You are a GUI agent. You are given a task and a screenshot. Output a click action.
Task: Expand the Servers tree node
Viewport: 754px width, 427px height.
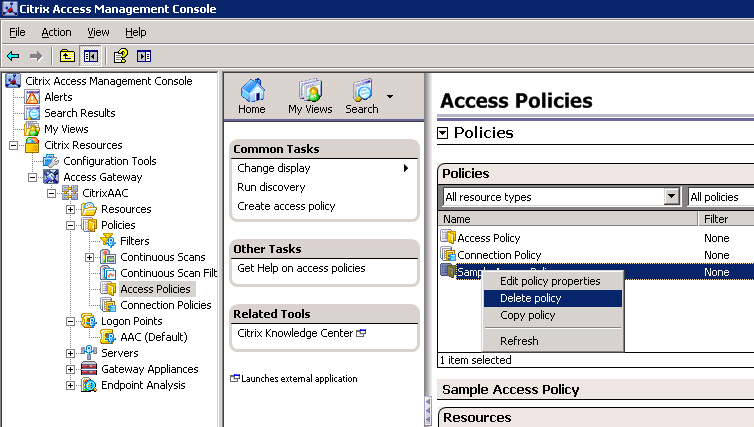[x=70, y=353]
